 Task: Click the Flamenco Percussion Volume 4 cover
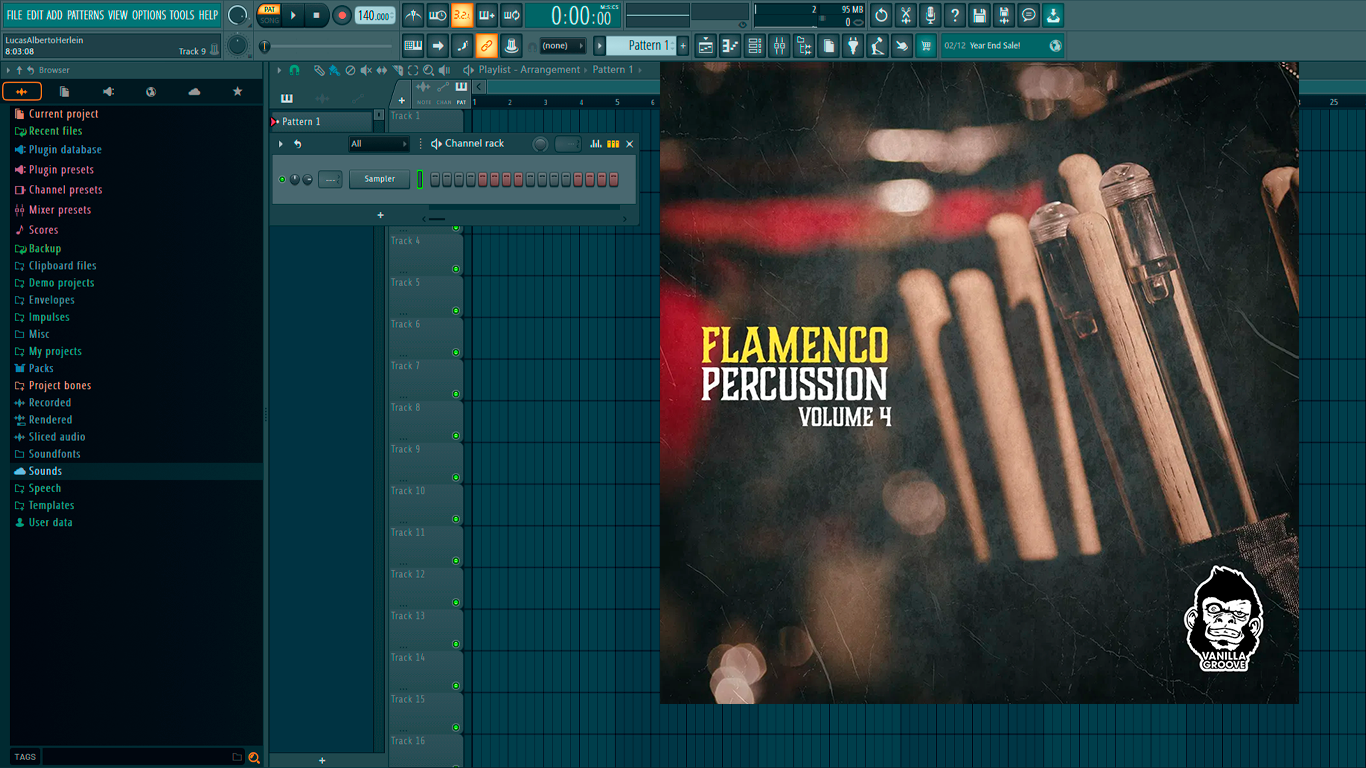click(979, 383)
